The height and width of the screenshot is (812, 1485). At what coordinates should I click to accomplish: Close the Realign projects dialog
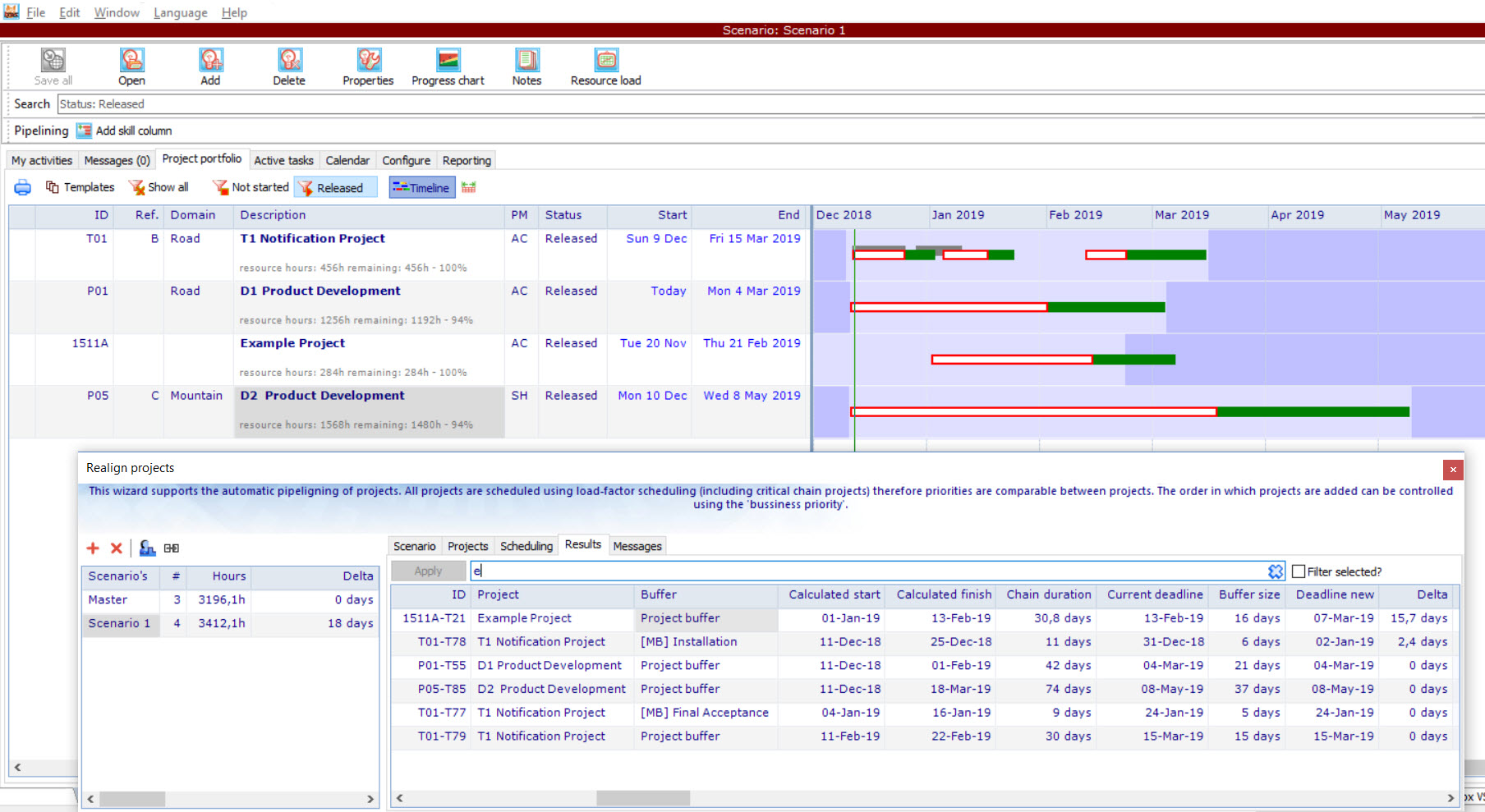click(1453, 470)
